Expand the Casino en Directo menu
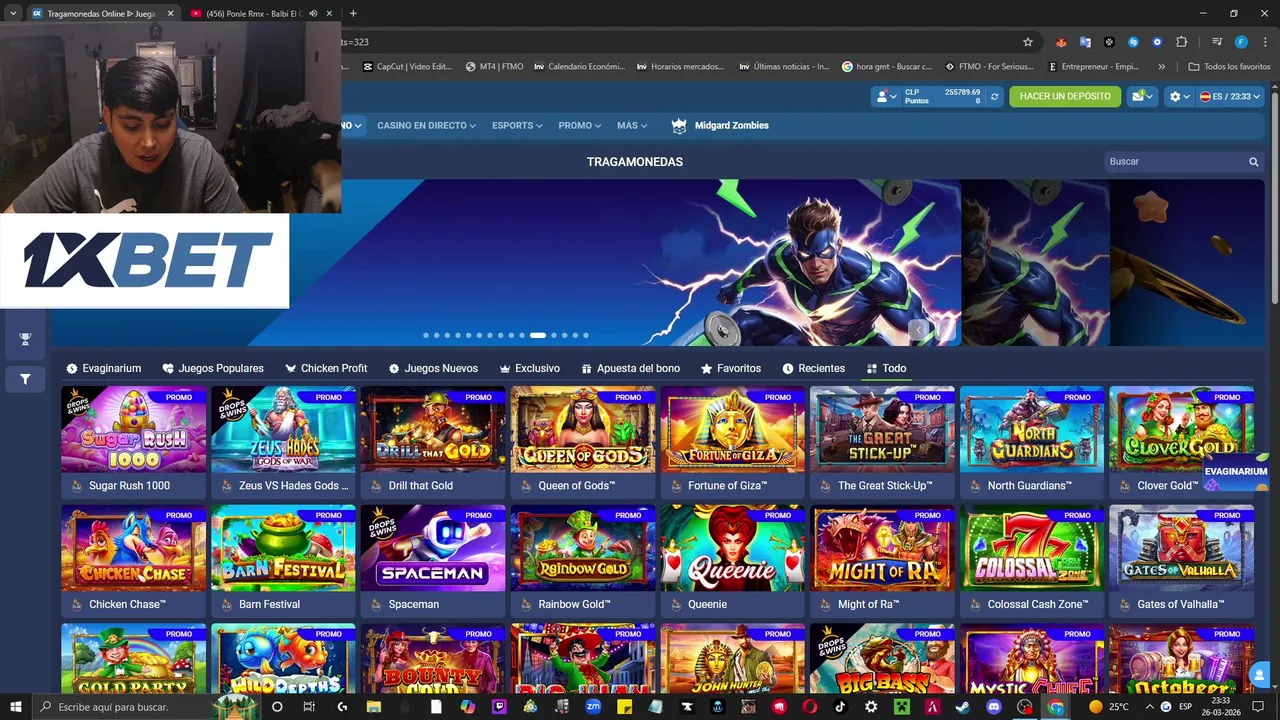Screen dimensions: 1280x720 [x=426, y=125]
